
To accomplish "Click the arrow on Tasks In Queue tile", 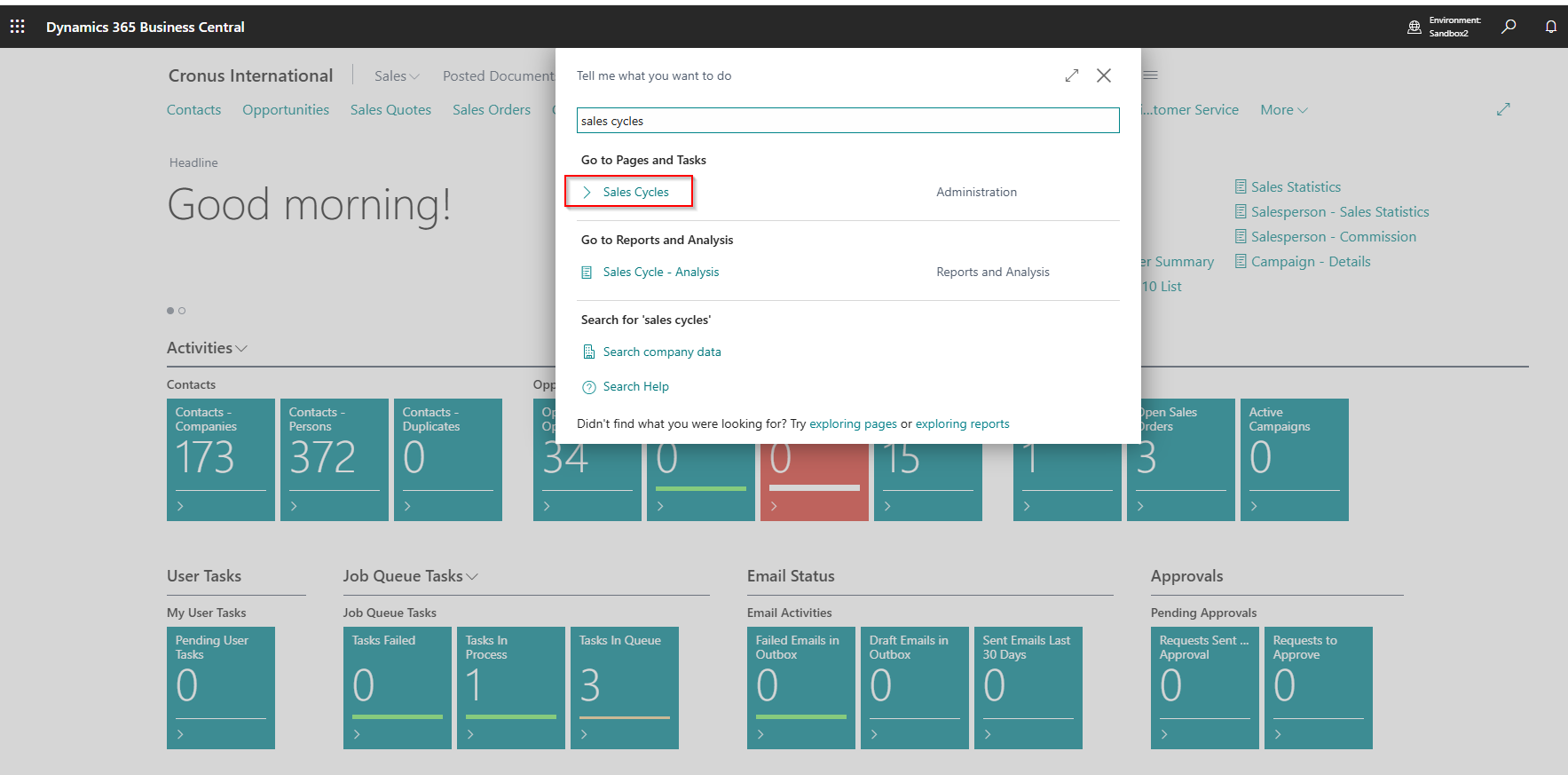I will [584, 734].
